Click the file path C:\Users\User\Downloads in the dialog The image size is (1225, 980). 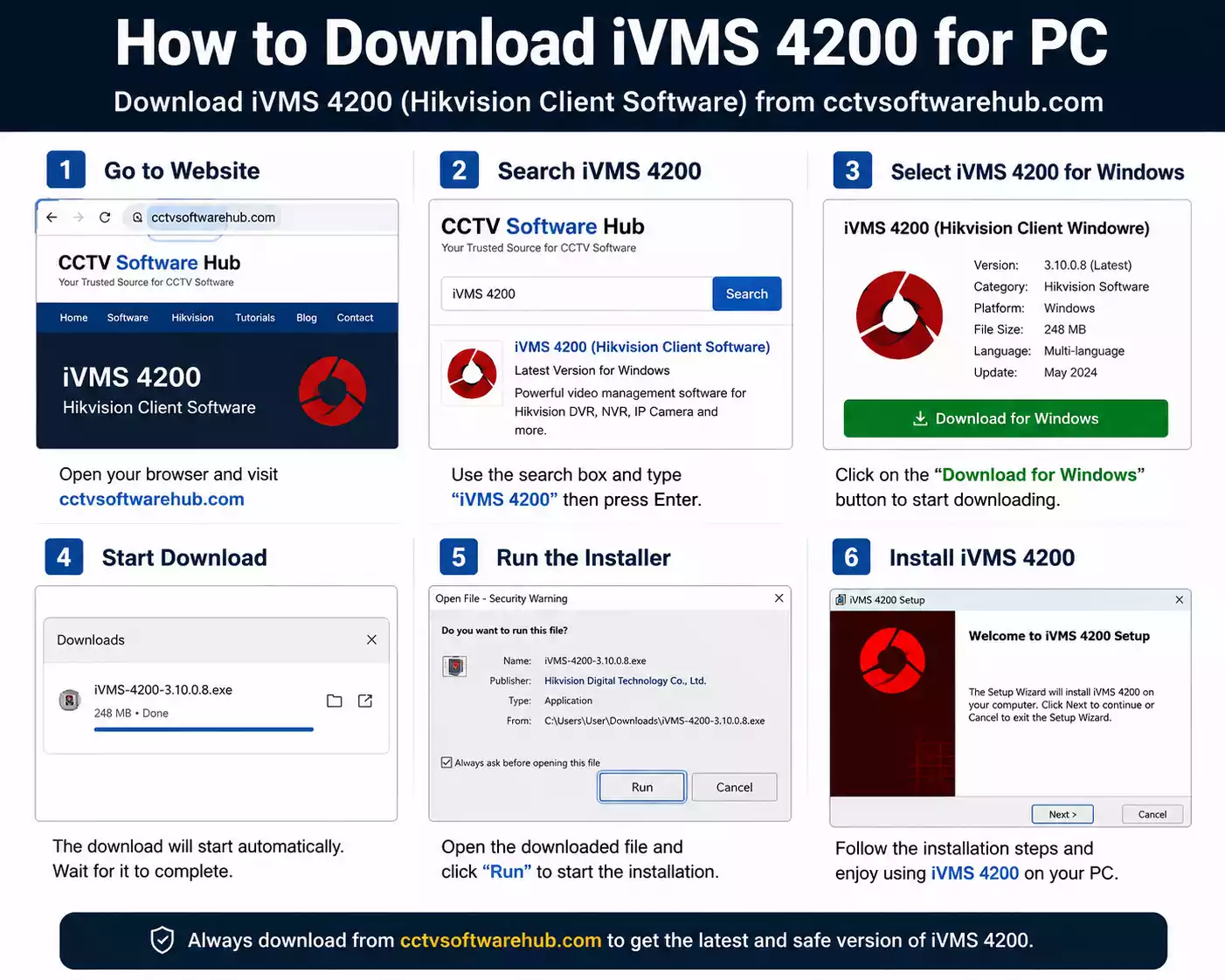pyautogui.click(x=654, y=721)
